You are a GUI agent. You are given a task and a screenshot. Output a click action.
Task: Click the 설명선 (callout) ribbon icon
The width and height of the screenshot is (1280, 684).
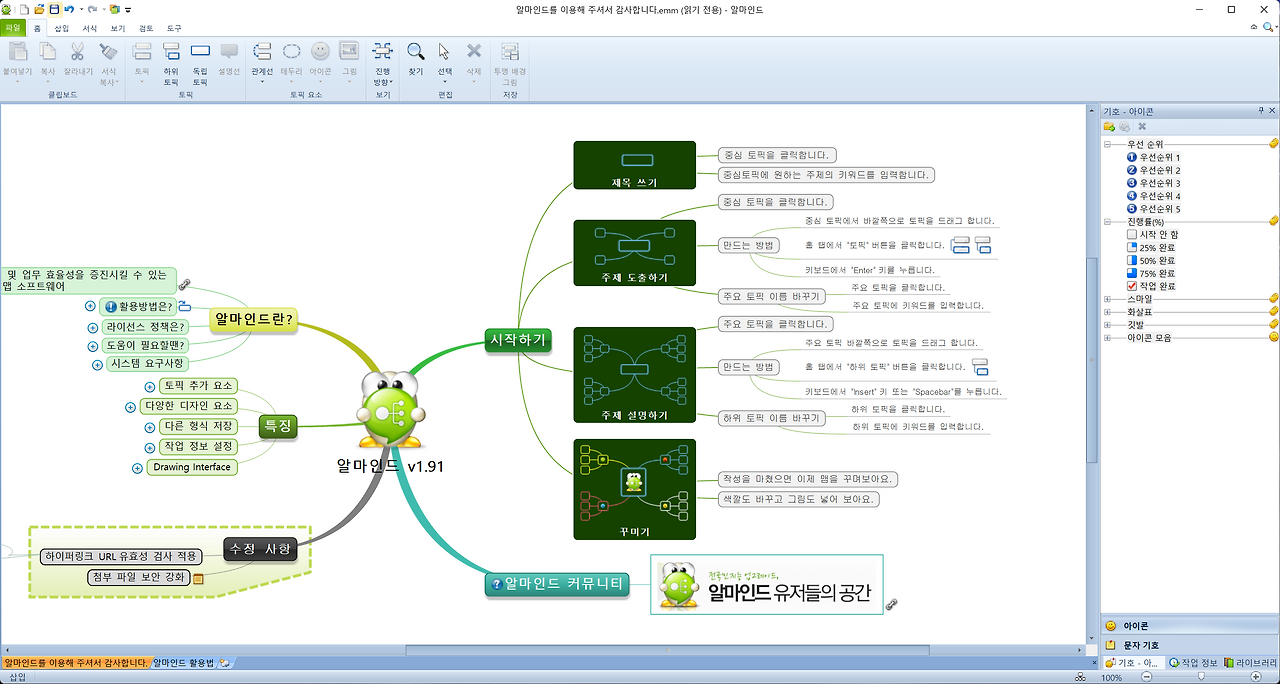[x=229, y=51]
